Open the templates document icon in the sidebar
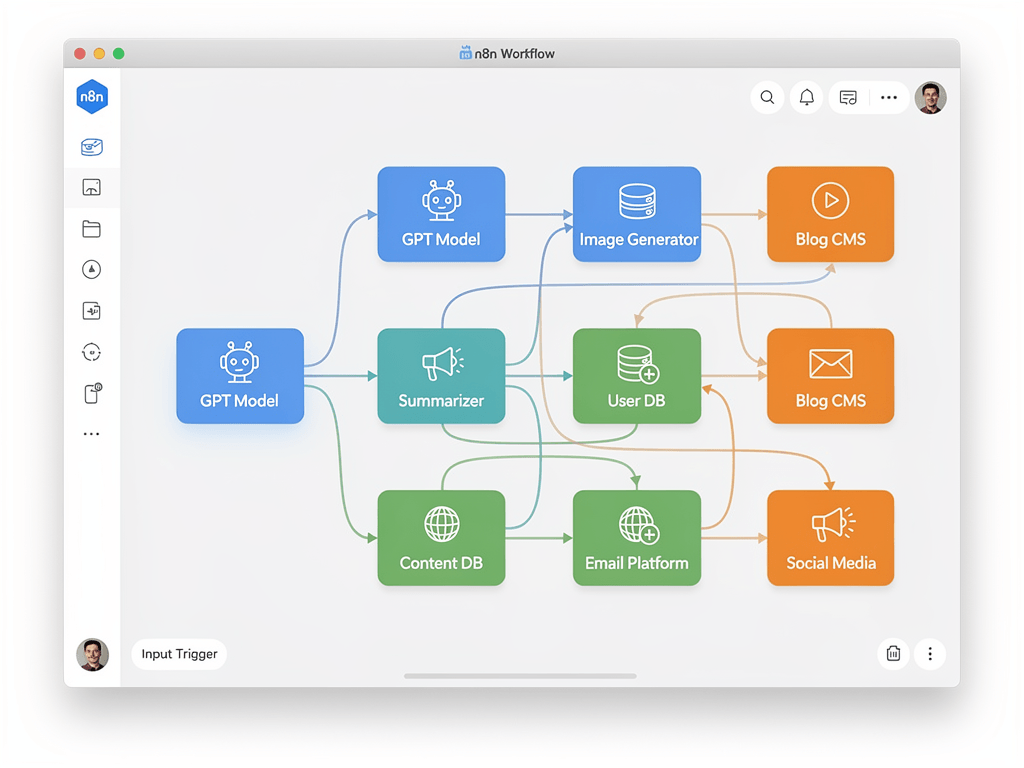Viewport: 1024px width, 768px height. pos(92,393)
